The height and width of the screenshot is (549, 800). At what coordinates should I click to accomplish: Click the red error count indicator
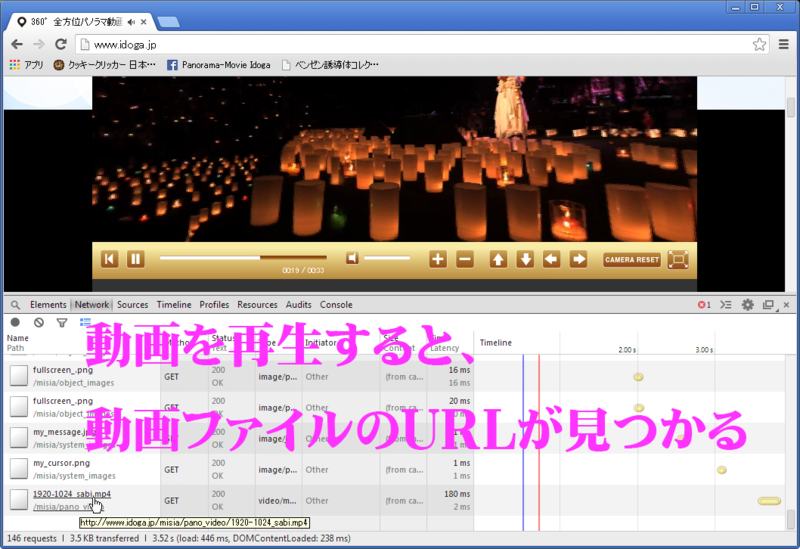(704, 305)
